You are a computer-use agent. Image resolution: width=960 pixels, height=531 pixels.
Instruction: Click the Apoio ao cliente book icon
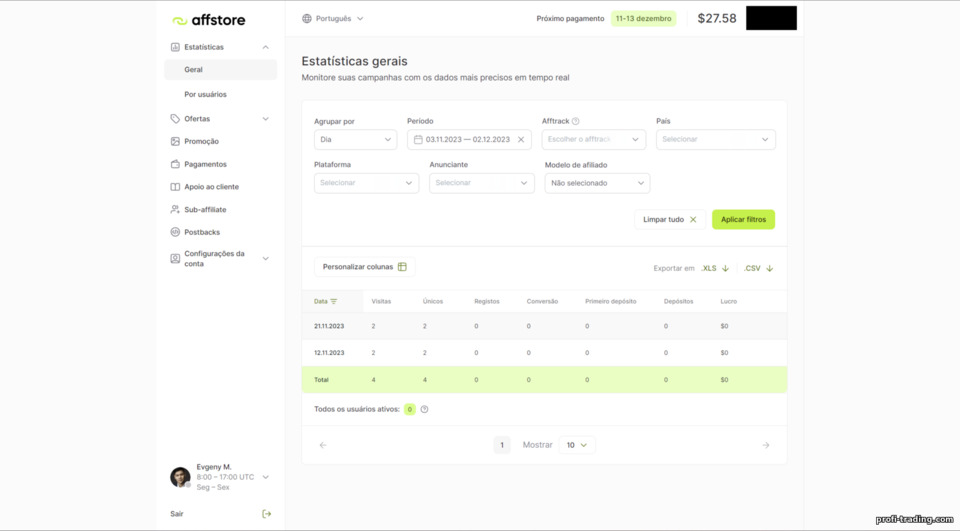(x=175, y=187)
